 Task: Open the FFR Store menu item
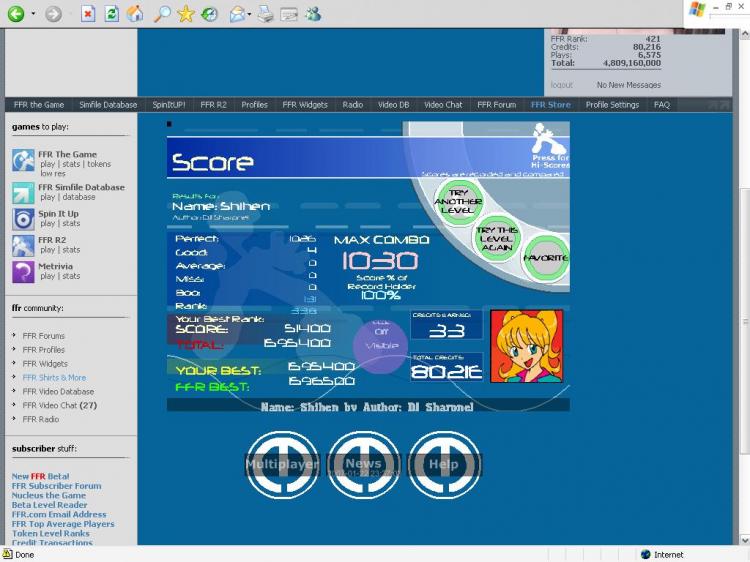[551, 105]
